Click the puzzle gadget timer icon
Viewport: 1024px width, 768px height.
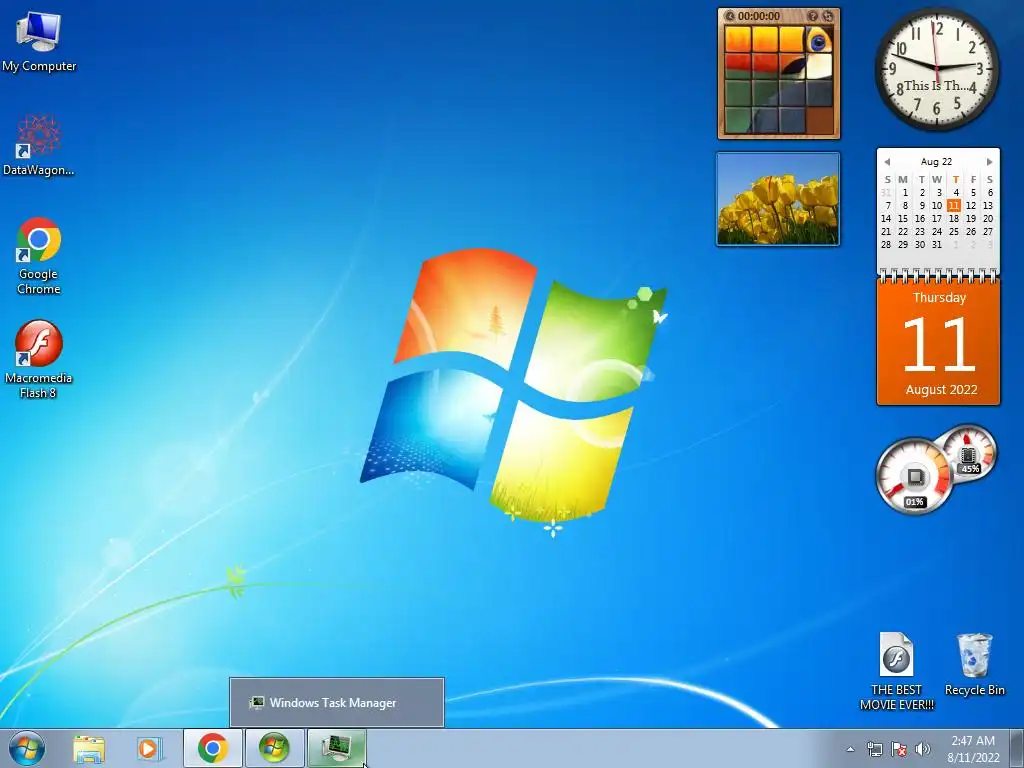click(x=730, y=16)
